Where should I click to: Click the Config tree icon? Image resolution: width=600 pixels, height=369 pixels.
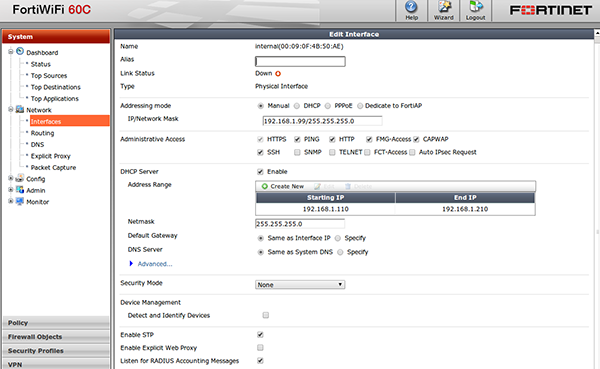[20, 178]
